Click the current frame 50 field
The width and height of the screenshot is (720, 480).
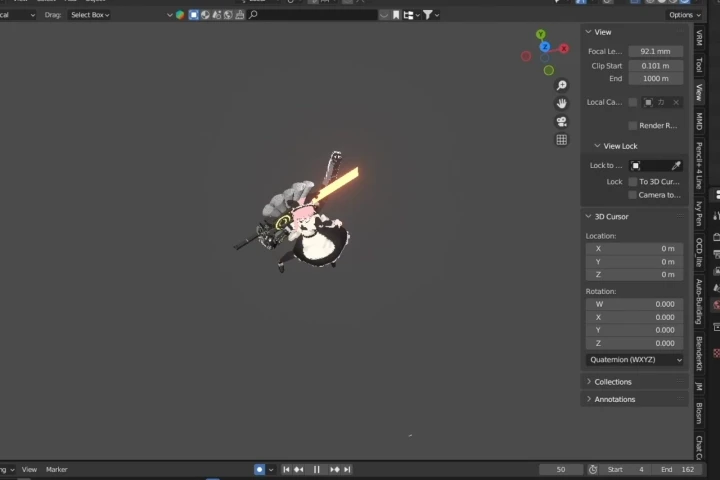(x=561, y=469)
